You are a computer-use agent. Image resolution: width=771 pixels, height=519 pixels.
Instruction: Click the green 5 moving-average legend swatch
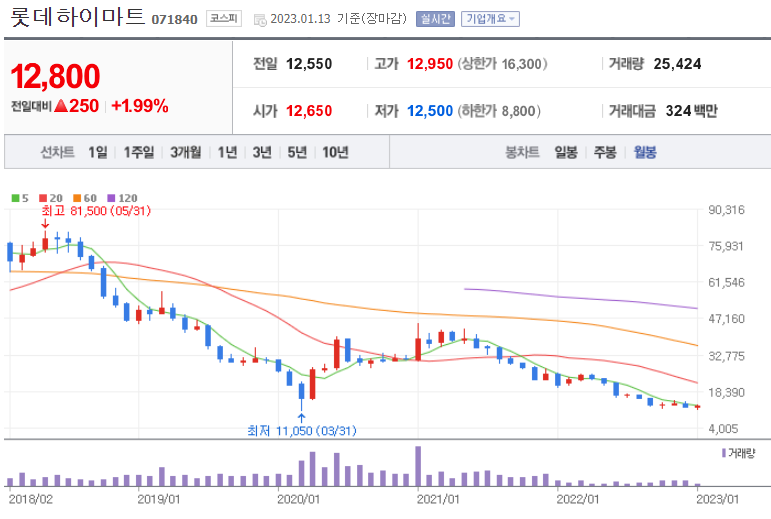[x=15, y=198]
